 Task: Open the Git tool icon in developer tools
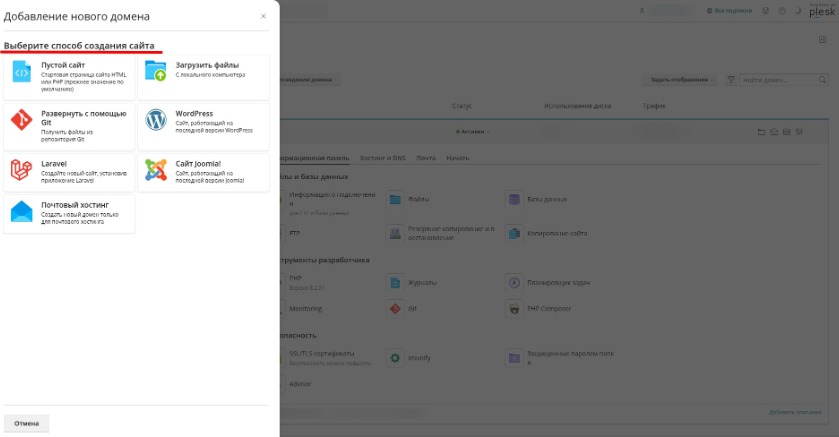(x=395, y=309)
